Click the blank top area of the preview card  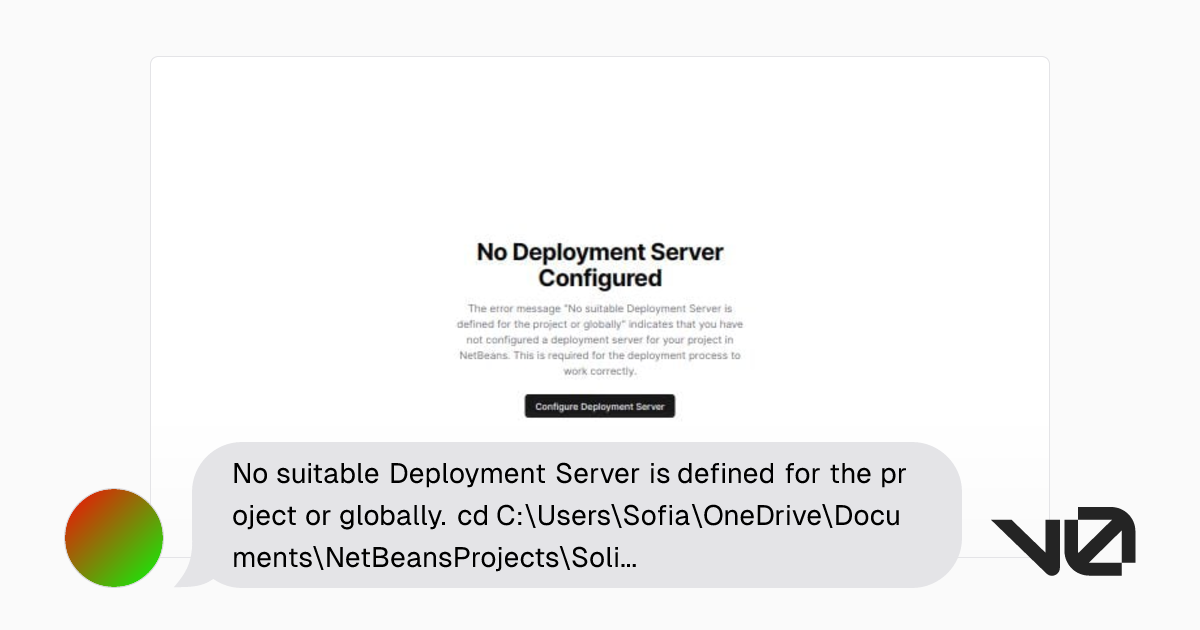(600, 140)
